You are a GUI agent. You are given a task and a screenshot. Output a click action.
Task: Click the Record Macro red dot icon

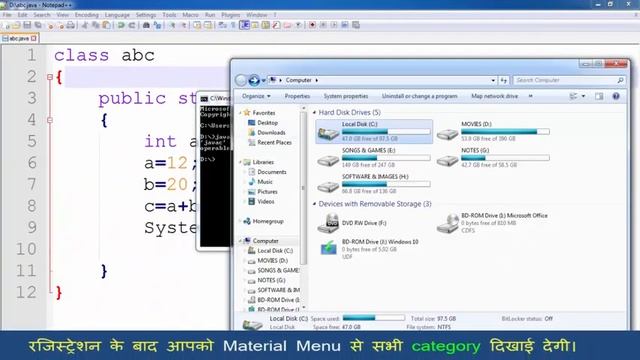[312, 25]
